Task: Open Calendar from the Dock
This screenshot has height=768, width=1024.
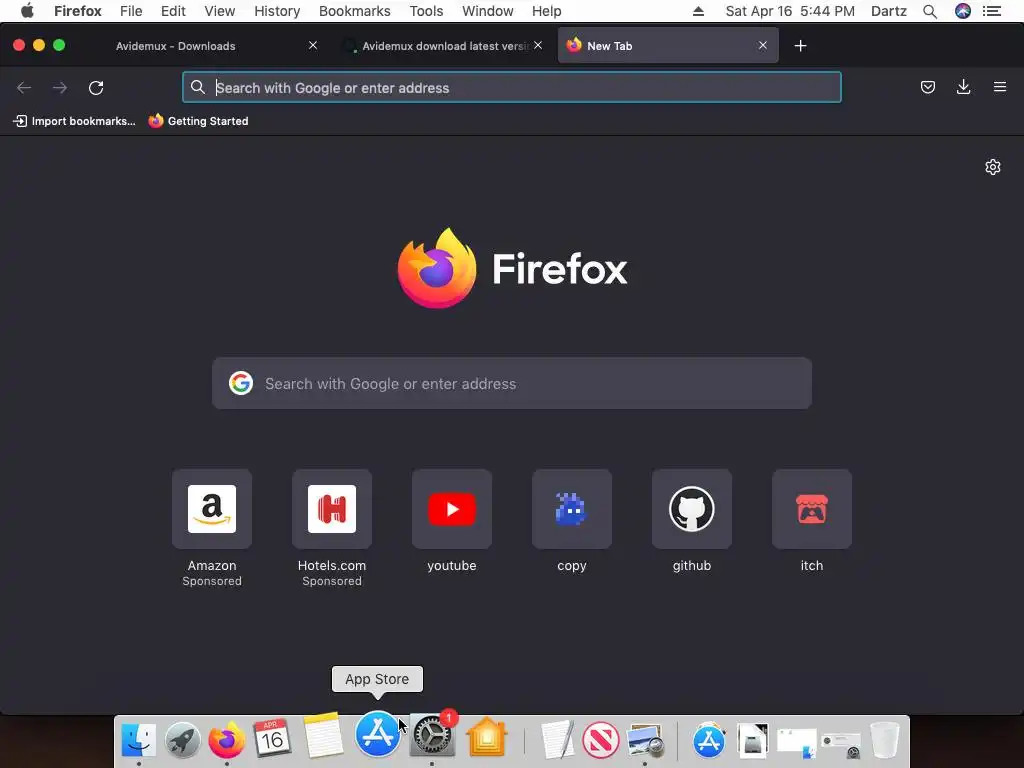Action: coord(272,738)
